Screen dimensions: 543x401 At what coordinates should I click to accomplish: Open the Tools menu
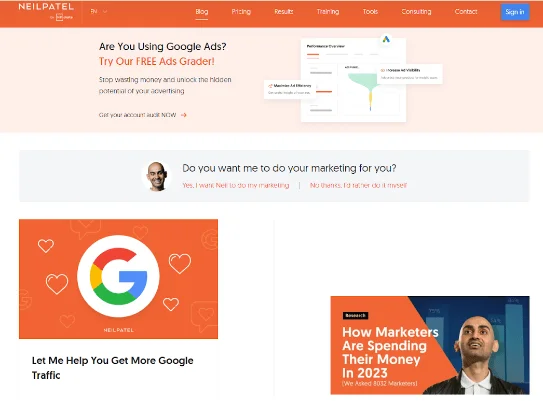370,12
